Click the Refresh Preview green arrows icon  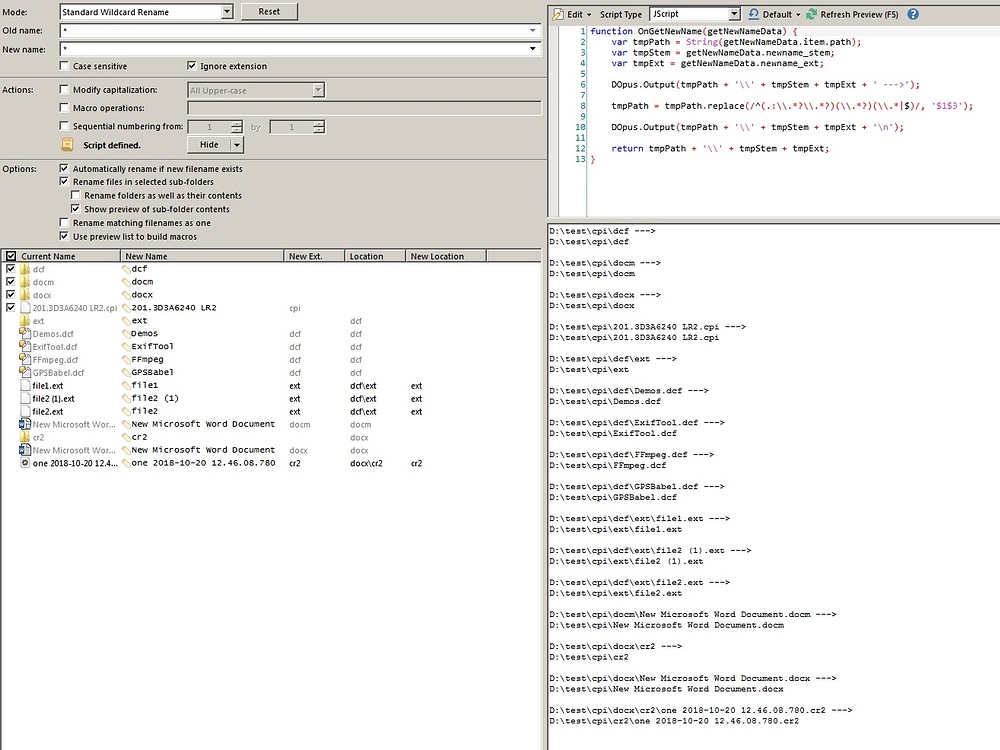pyautogui.click(x=813, y=12)
